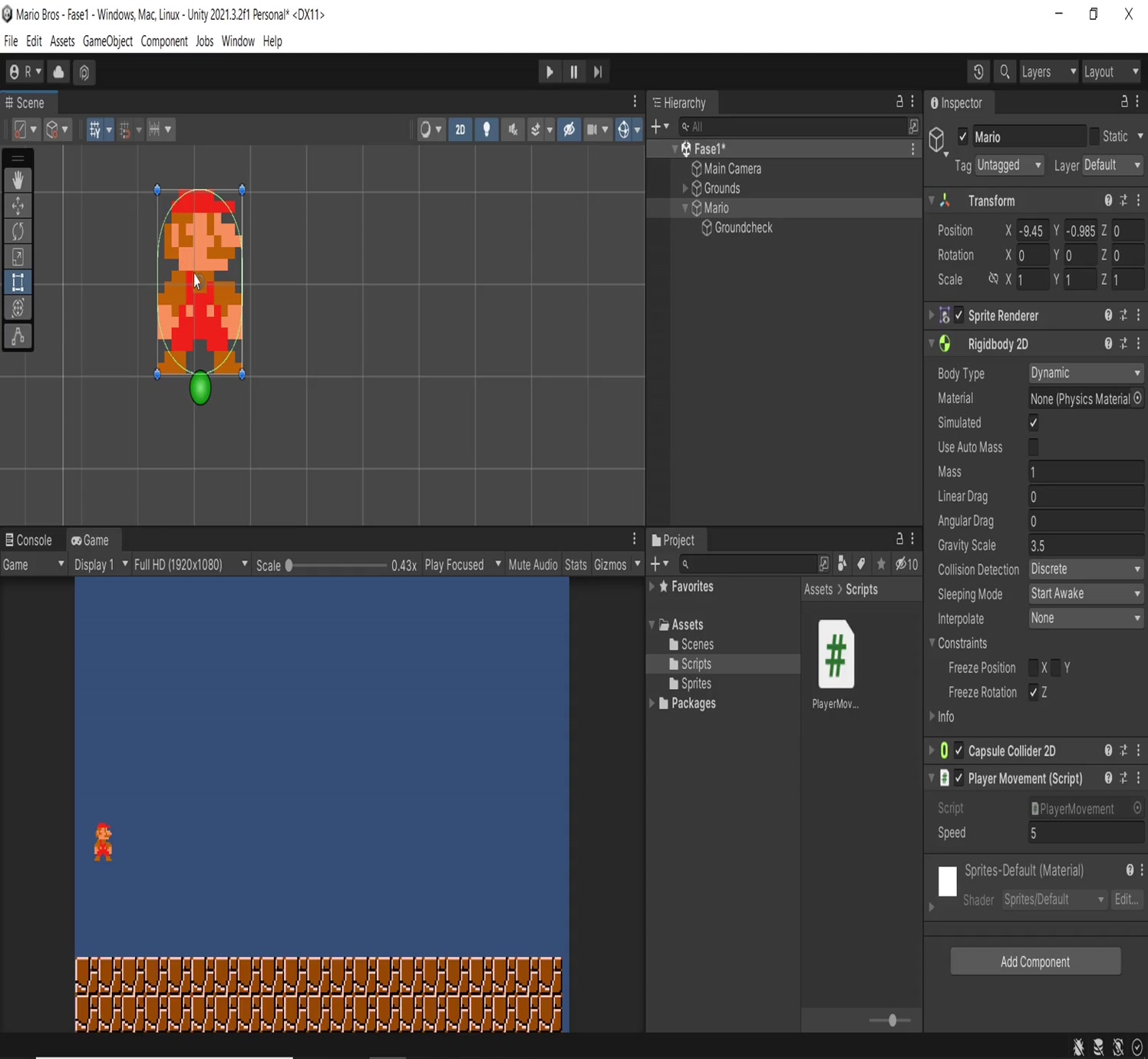Click Stats button in Game view
1148x1059 pixels.
pyautogui.click(x=576, y=565)
